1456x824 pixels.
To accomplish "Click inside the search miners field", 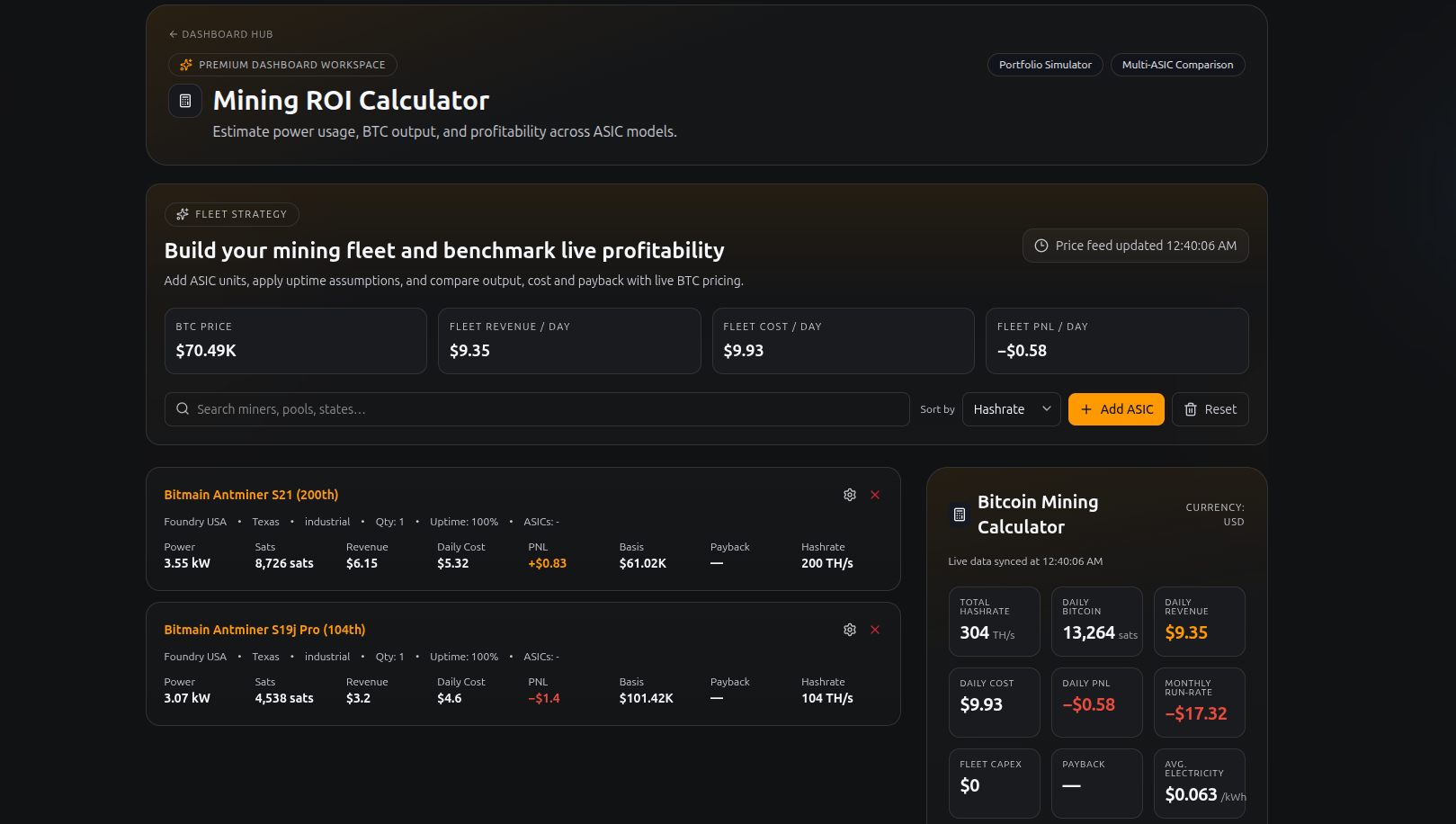I will (x=450, y=408).
